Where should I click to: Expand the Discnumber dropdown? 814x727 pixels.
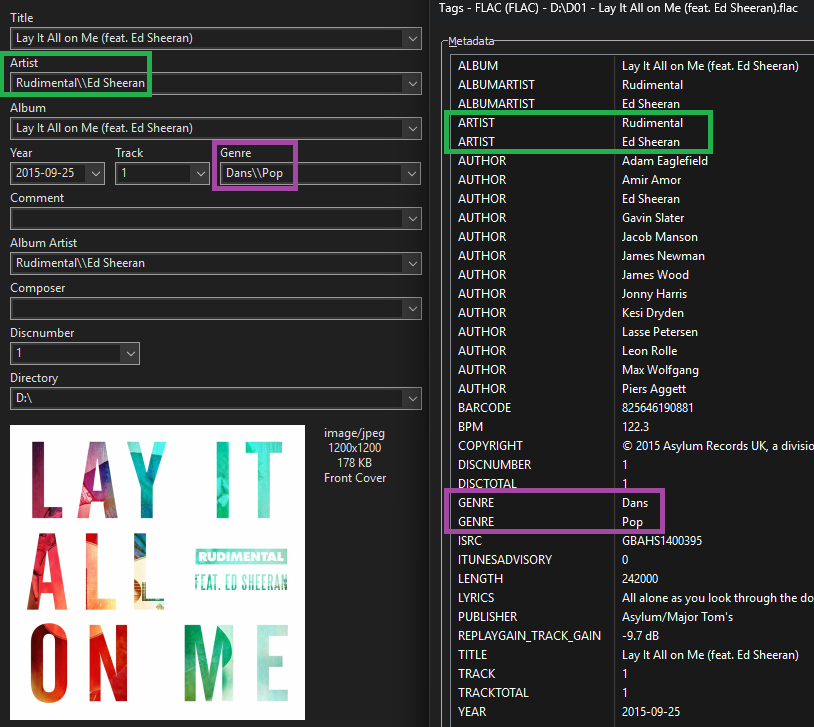(x=130, y=354)
